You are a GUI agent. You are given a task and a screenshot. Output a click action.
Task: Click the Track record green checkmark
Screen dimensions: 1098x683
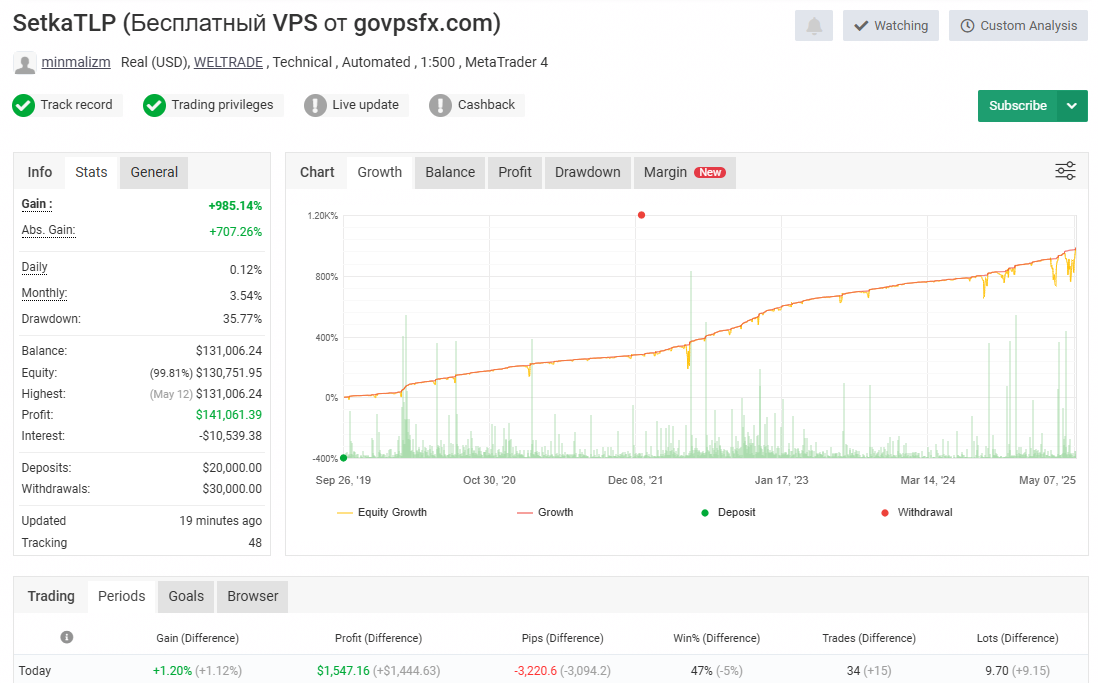(x=23, y=105)
